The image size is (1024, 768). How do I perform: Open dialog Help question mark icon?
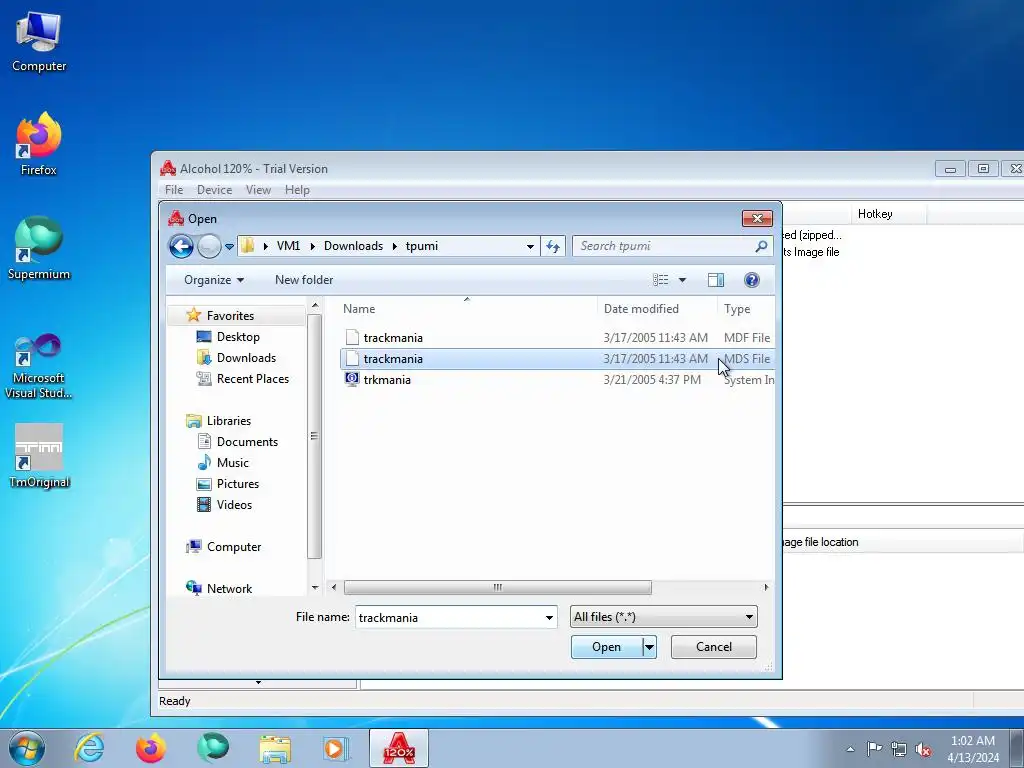click(752, 280)
